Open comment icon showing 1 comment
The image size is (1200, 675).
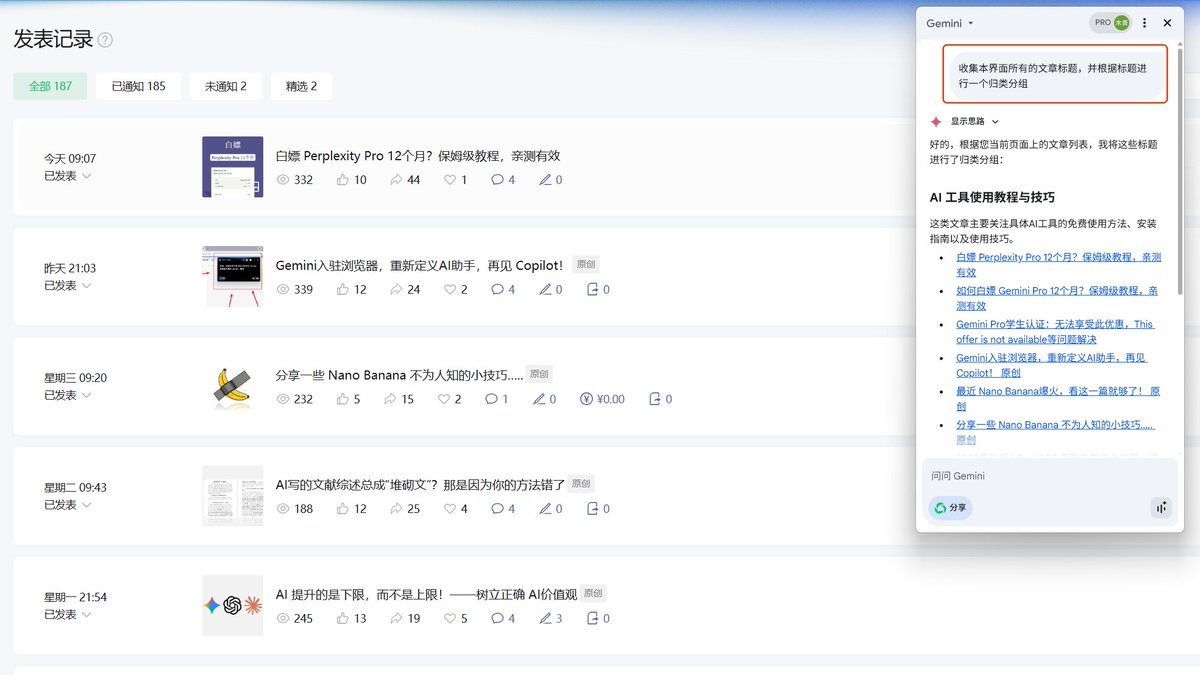pyautogui.click(x=491, y=399)
